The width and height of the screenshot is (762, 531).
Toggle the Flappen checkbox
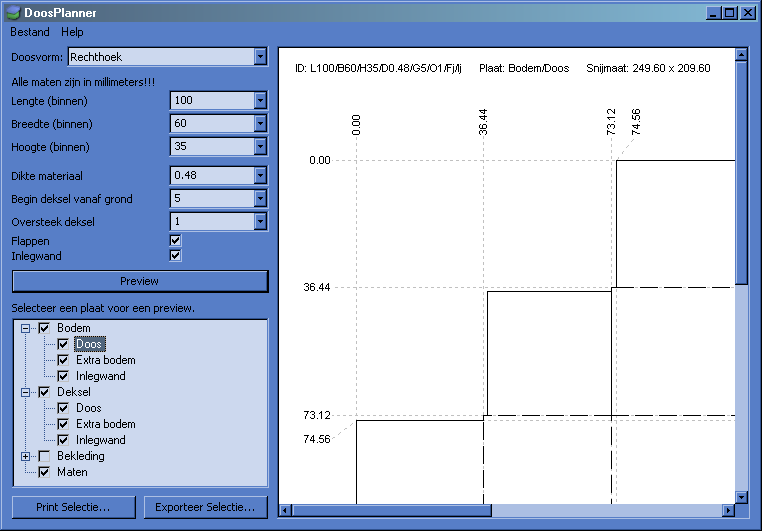[175, 240]
